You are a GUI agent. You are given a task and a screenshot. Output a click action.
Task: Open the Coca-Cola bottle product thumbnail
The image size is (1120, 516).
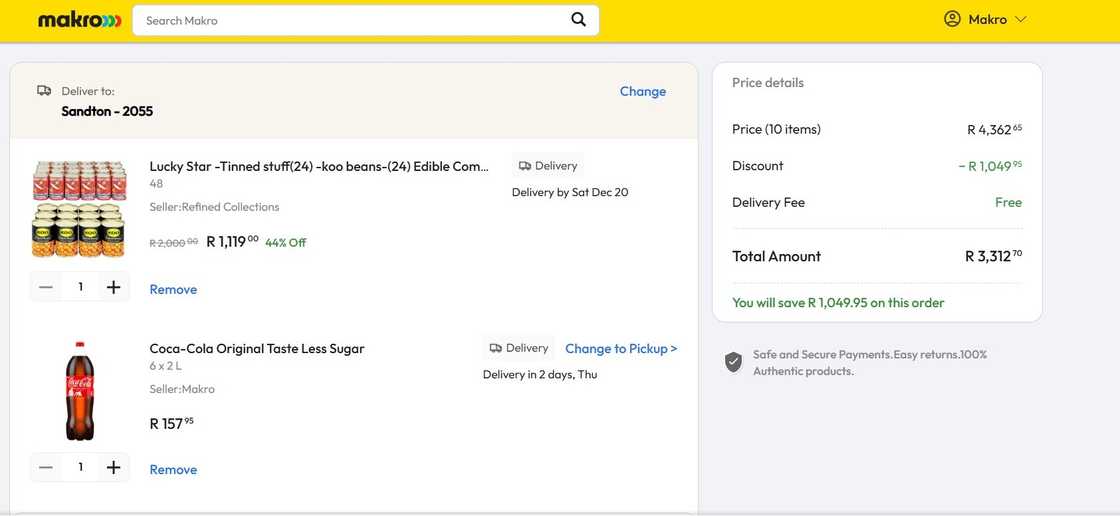79,391
